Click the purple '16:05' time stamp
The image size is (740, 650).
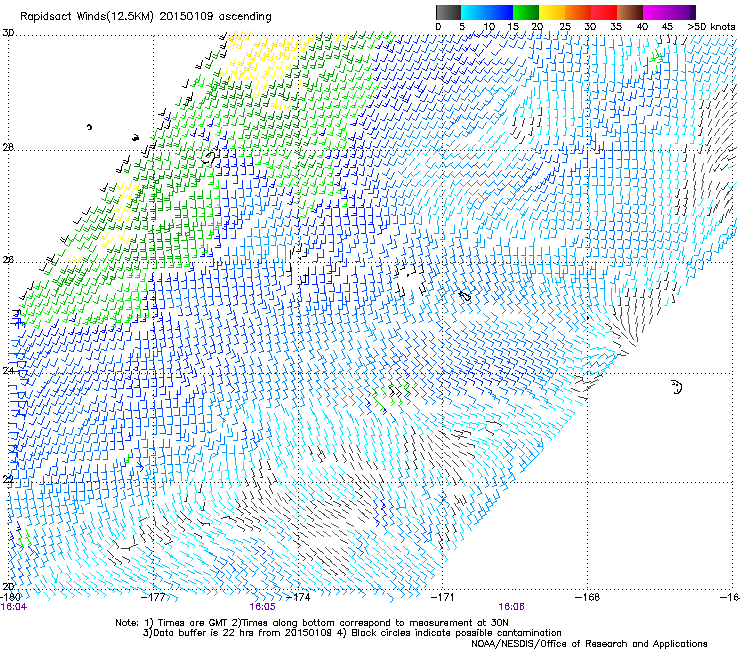tap(262, 607)
